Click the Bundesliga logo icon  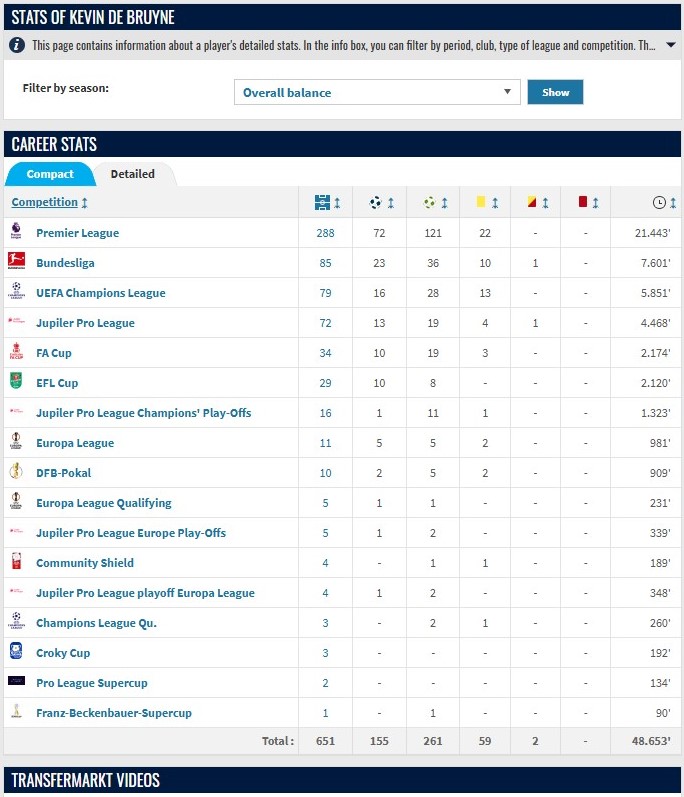(x=16, y=262)
